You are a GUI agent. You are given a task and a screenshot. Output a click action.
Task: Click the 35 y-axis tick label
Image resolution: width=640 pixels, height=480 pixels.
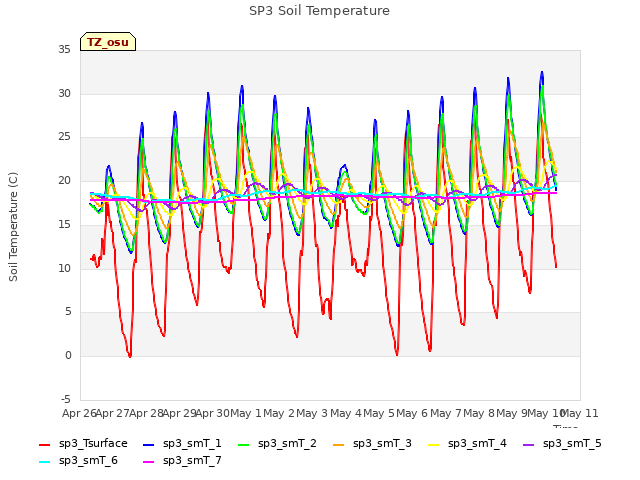pyautogui.click(x=64, y=50)
